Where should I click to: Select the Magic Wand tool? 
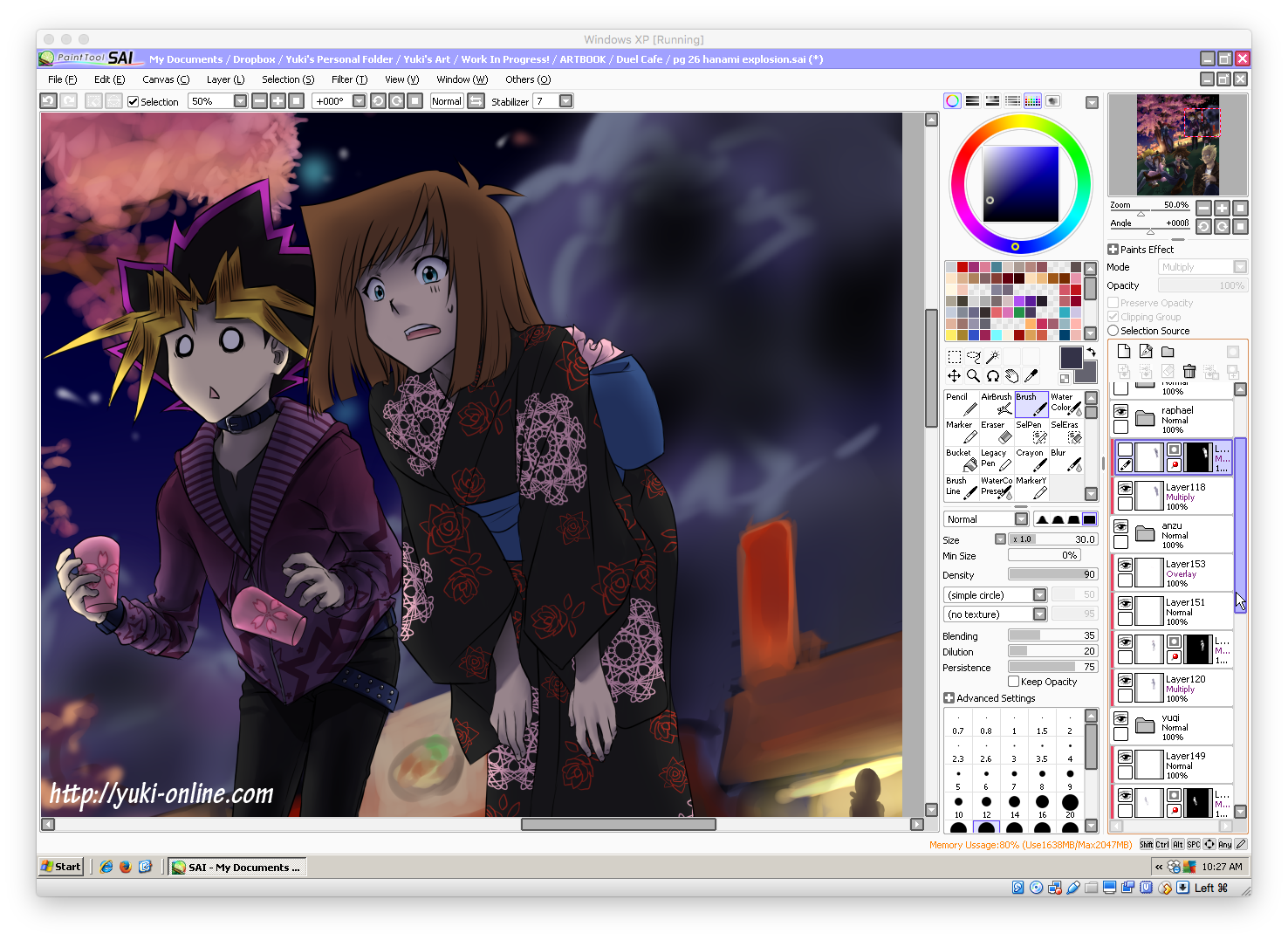coord(992,356)
